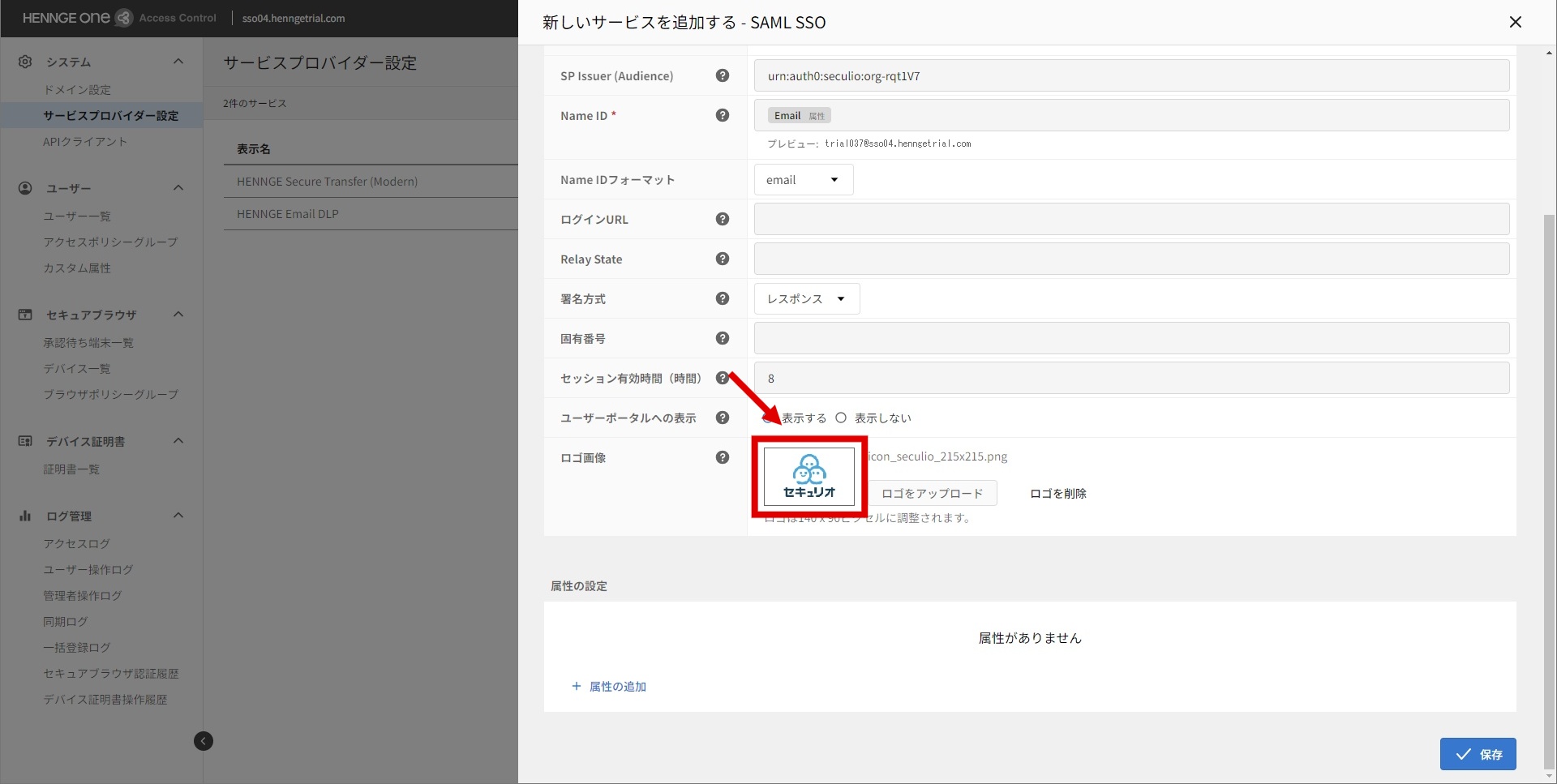1557x784 pixels.
Task: Click the システム gear icon in sidebar
Action: point(25,62)
